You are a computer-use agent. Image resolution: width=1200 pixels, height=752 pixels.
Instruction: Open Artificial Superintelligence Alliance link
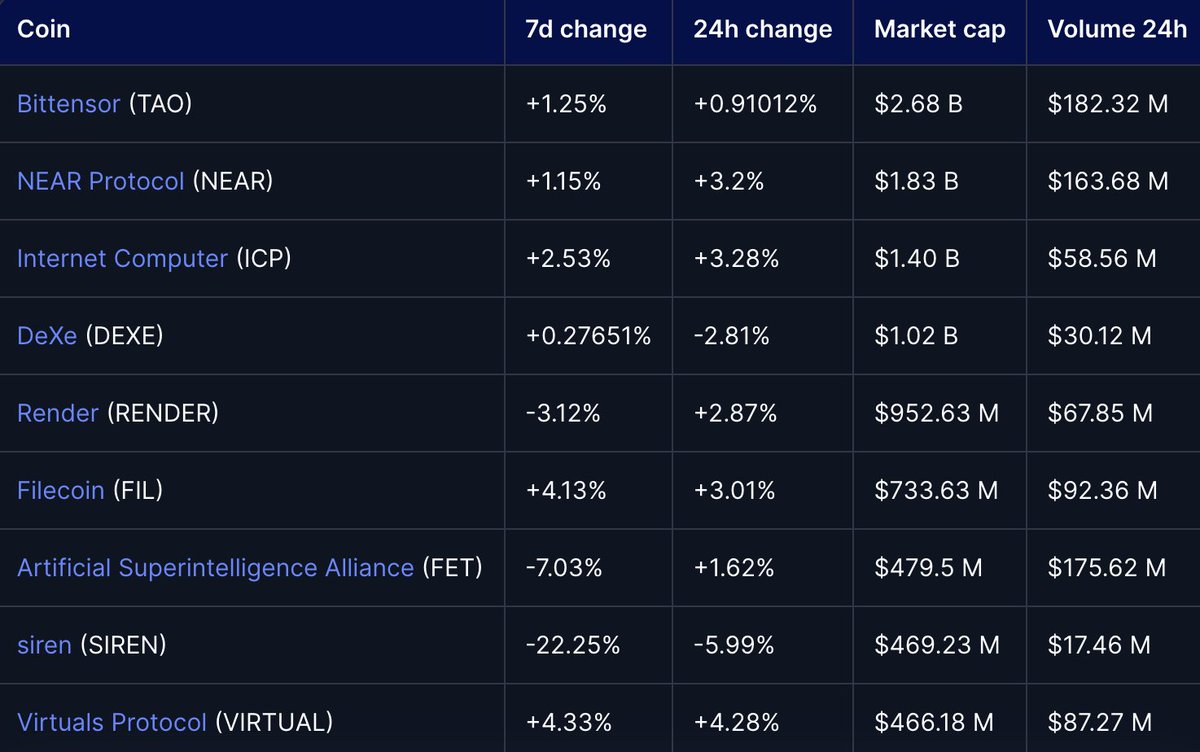pyautogui.click(x=215, y=567)
